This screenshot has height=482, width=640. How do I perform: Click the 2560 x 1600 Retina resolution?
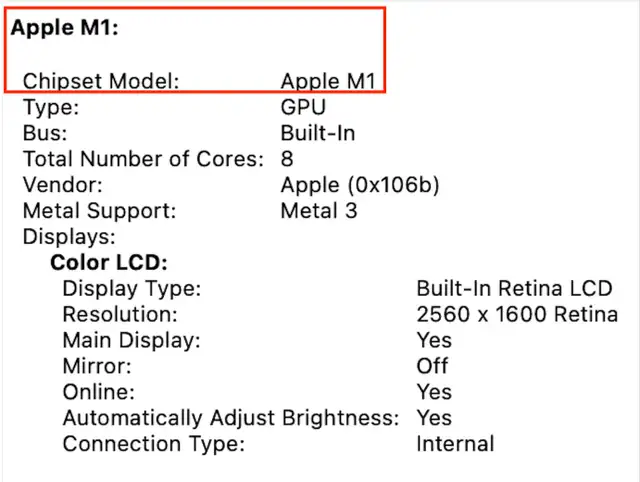tap(517, 314)
